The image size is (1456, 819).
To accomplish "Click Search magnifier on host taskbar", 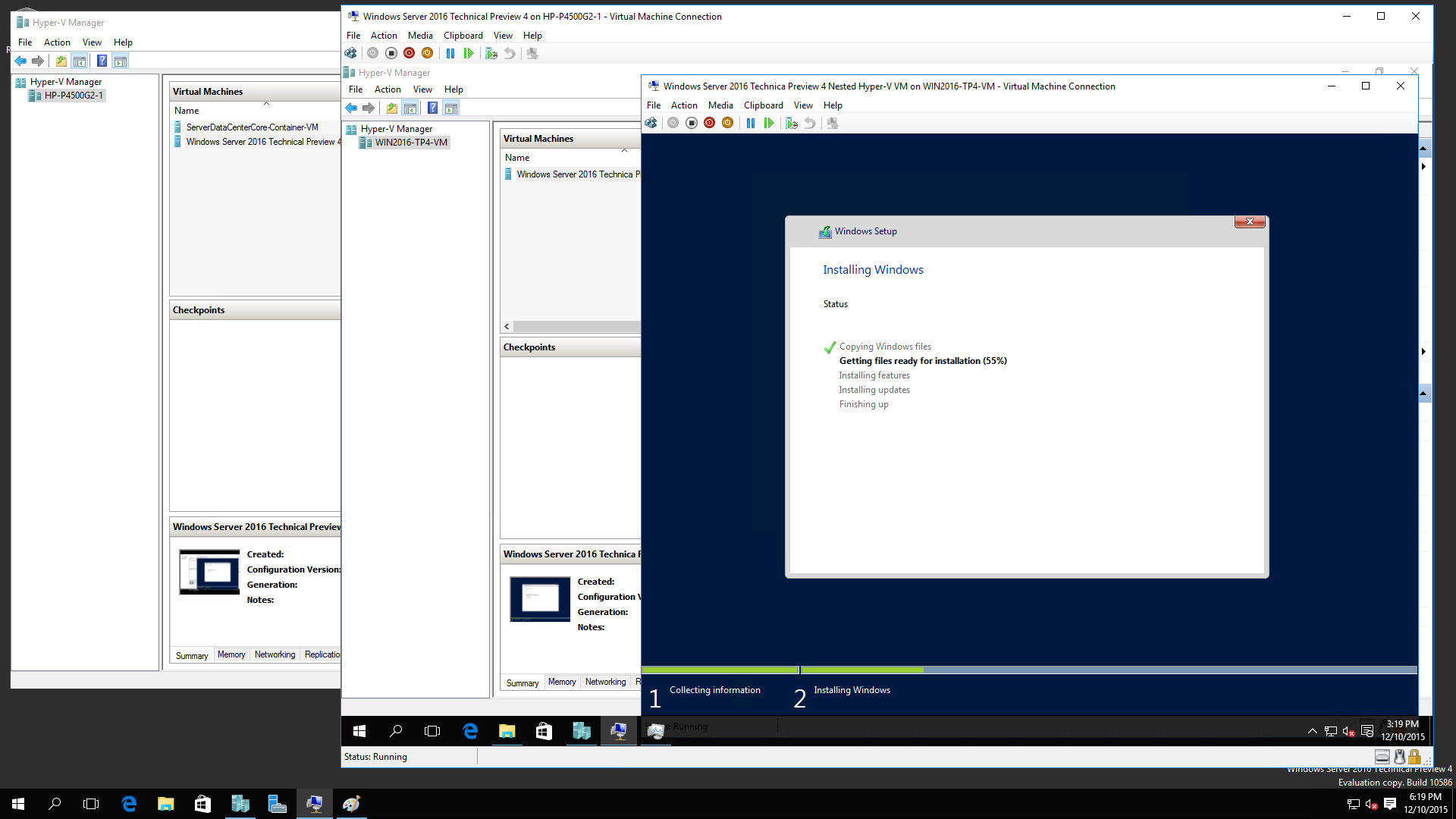I will coord(55,804).
